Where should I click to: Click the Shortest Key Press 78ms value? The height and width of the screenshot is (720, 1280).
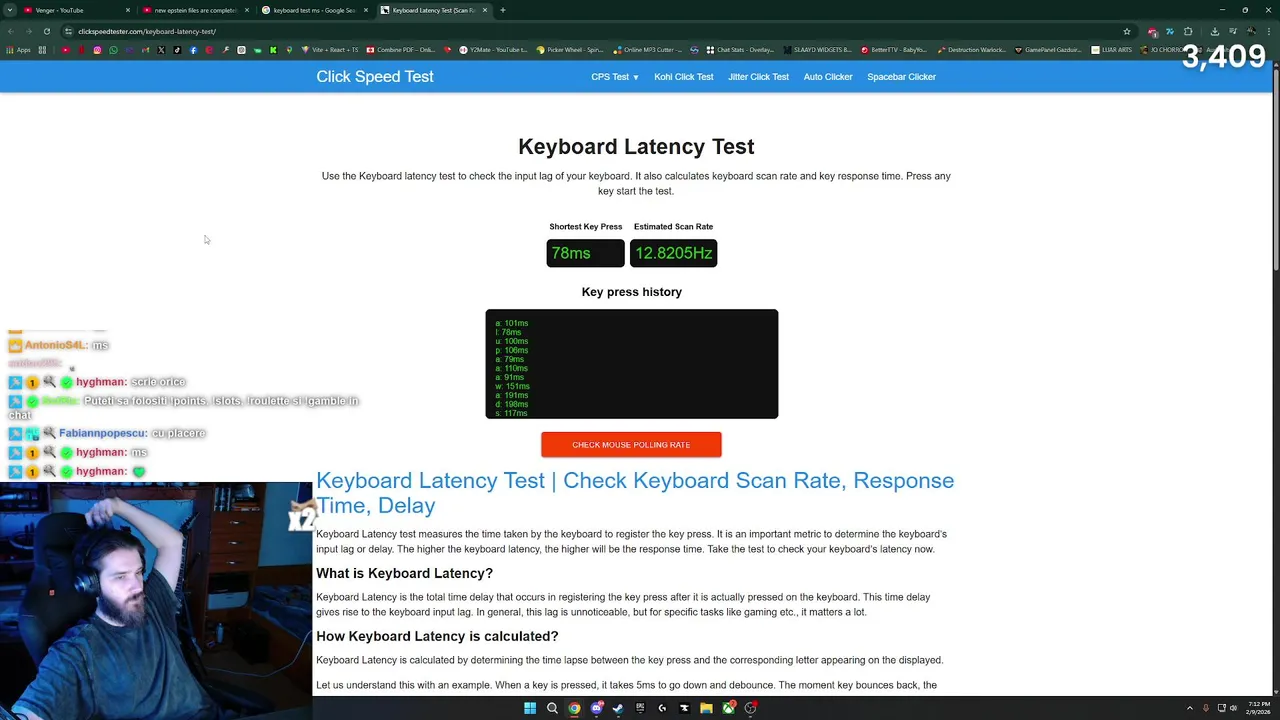[x=585, y=253]
